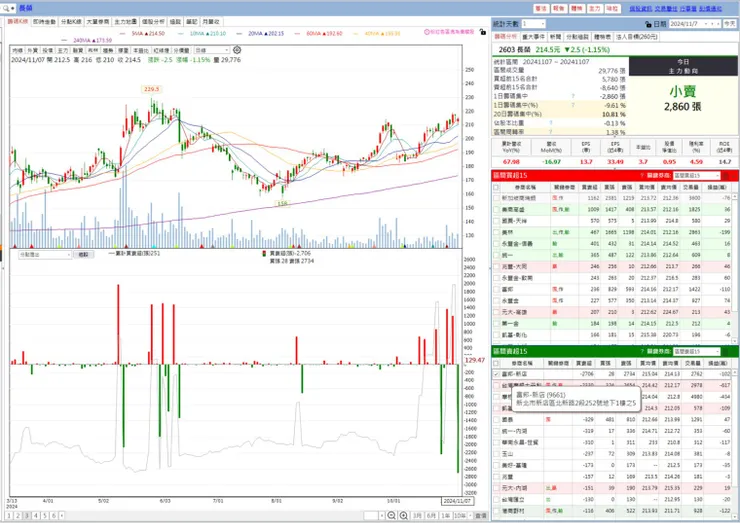Open the 10年 range dropdown arrow
The image size is (740, 523).
pos(470,515)
